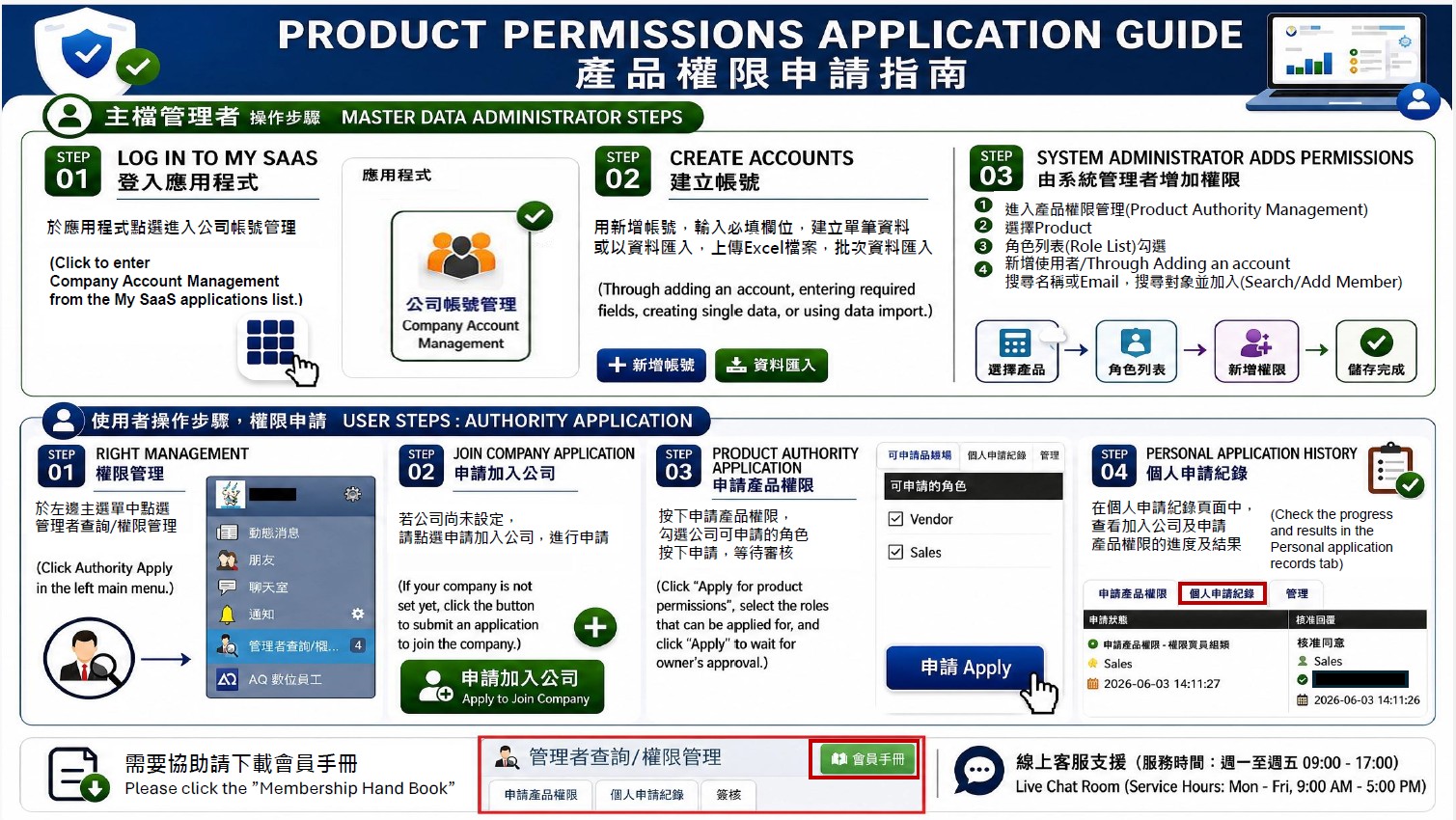Image resolution: width=1456 pixels, height=820 pixels.
Task: Click Apply to Join Company button
Action: pyautogui.click(x=503, y=687)
